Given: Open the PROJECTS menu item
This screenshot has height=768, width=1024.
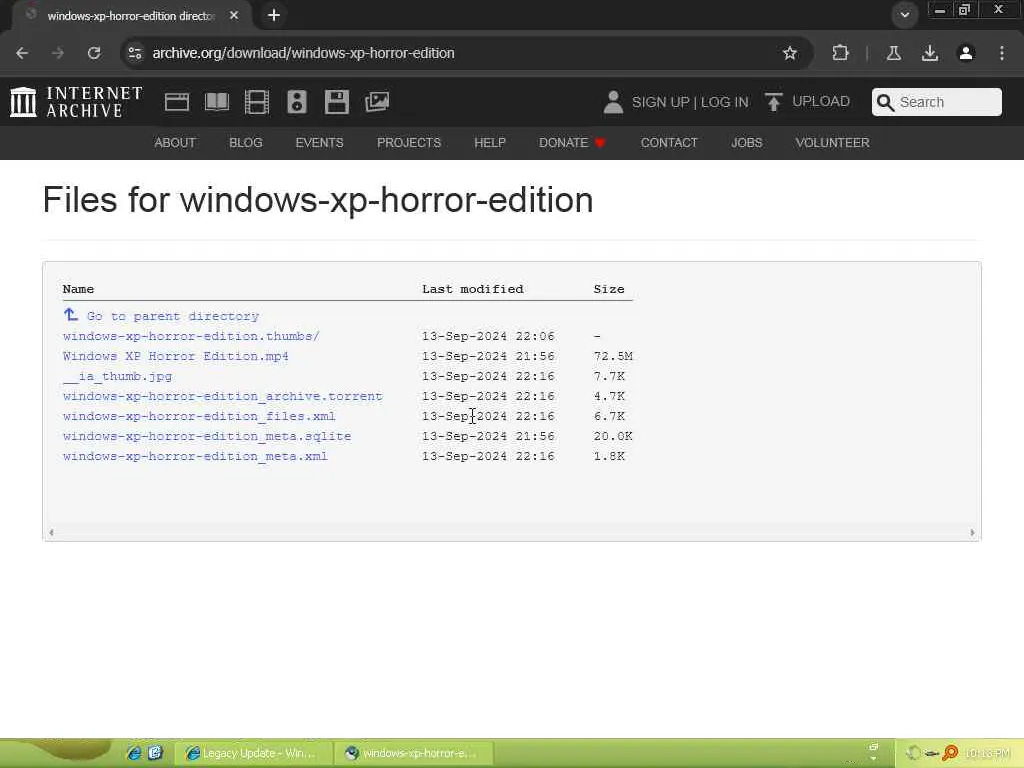Looking at the screenshot, I should pos(409,142).
